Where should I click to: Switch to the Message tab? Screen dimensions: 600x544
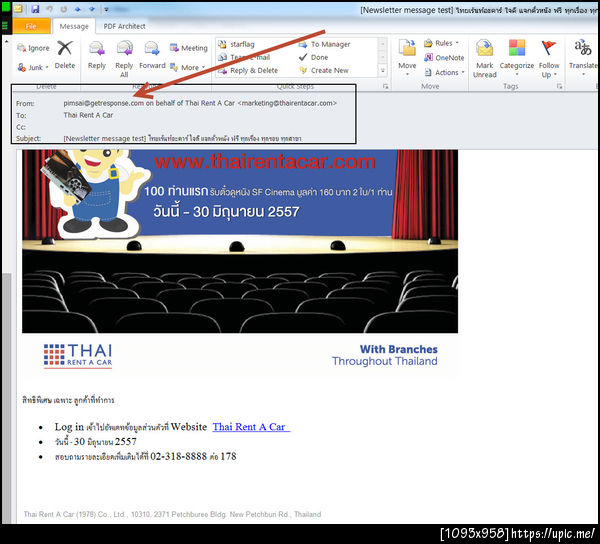tap(74, 26)
